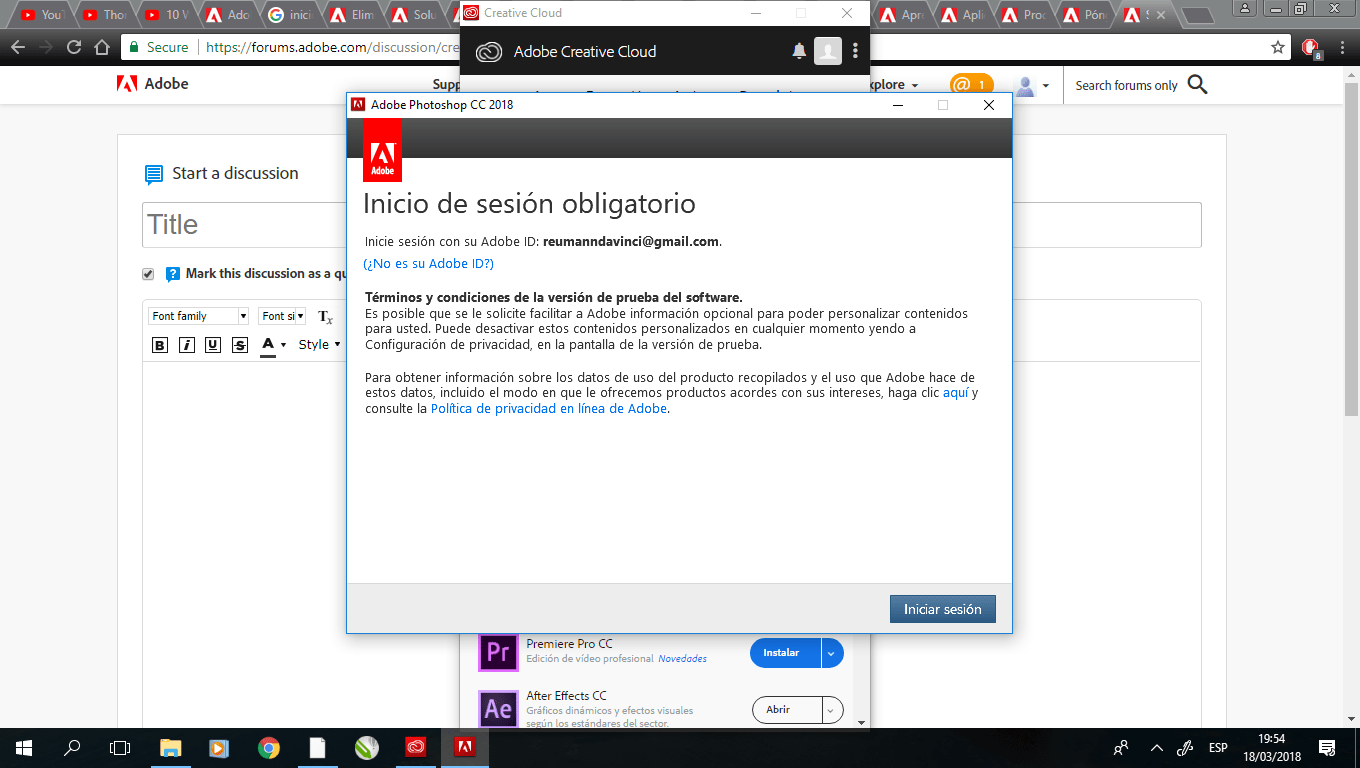Open Creative Cloud from the taskbar
Viewport: 1360px width, 768px height.
pos(416,747)
